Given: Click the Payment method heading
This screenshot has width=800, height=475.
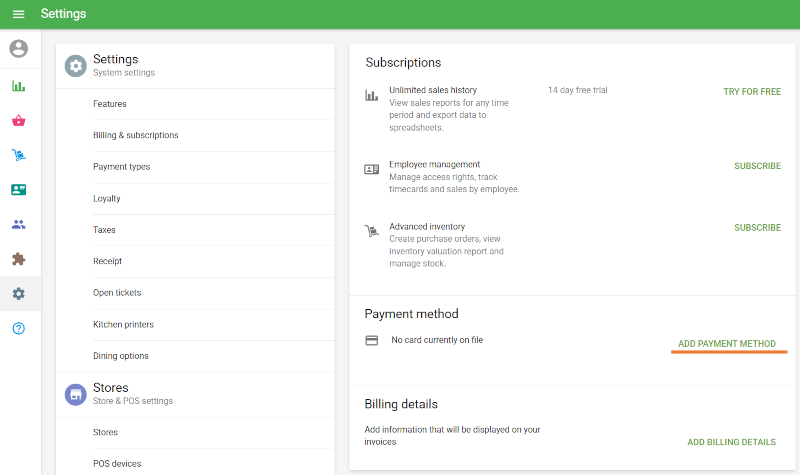Looking at the screenshot, I should [411, 314].
